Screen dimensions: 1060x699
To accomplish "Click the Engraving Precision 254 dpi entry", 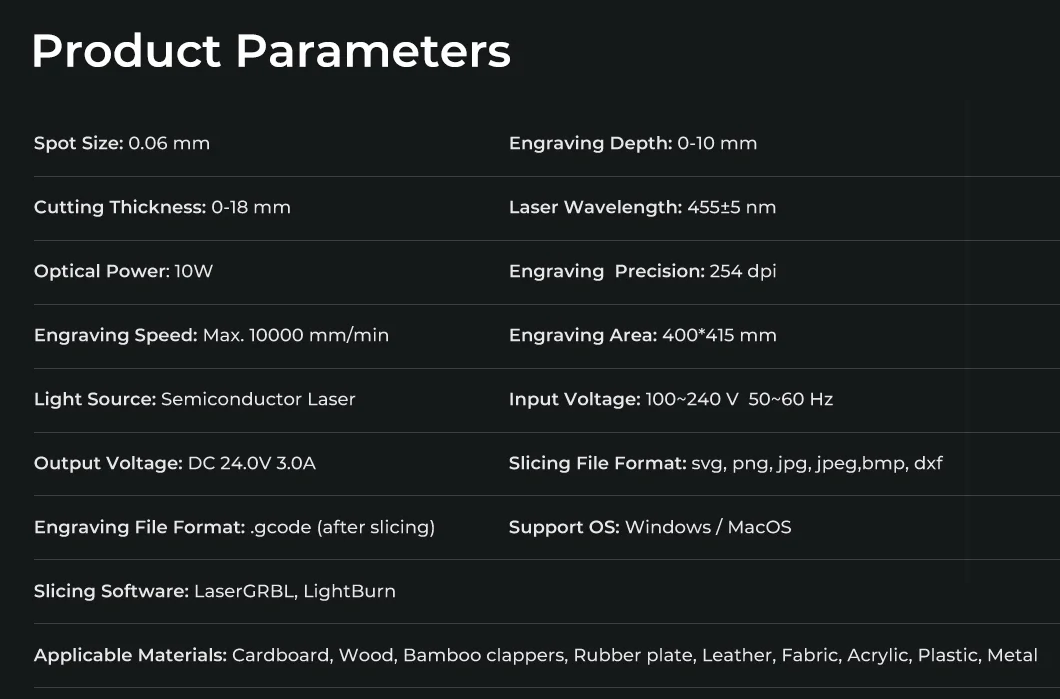I will 642,271.
